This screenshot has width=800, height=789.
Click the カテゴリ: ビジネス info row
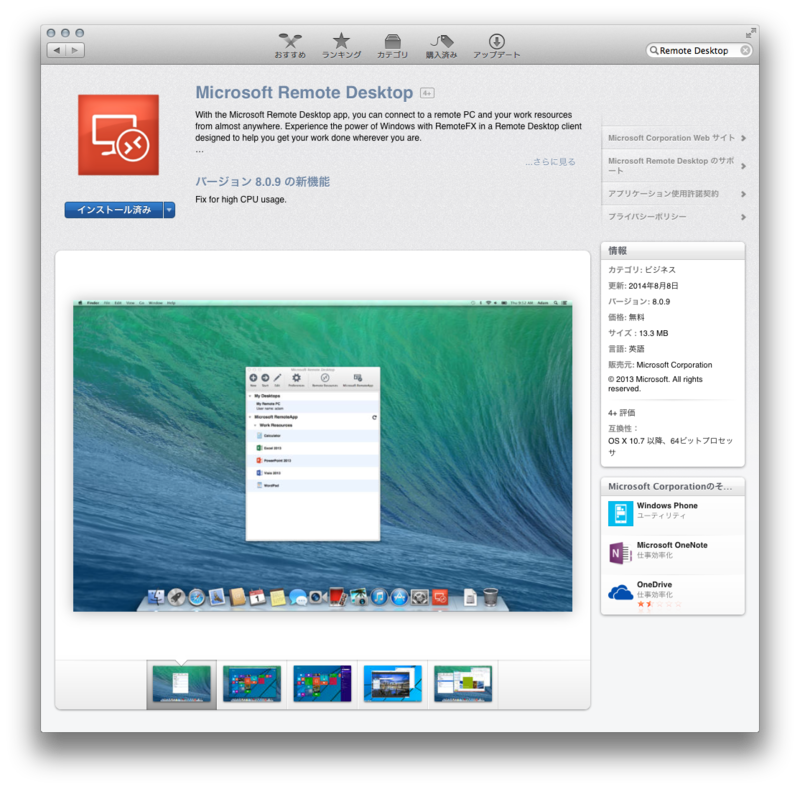pyautogui.click(x=642, y=269)
